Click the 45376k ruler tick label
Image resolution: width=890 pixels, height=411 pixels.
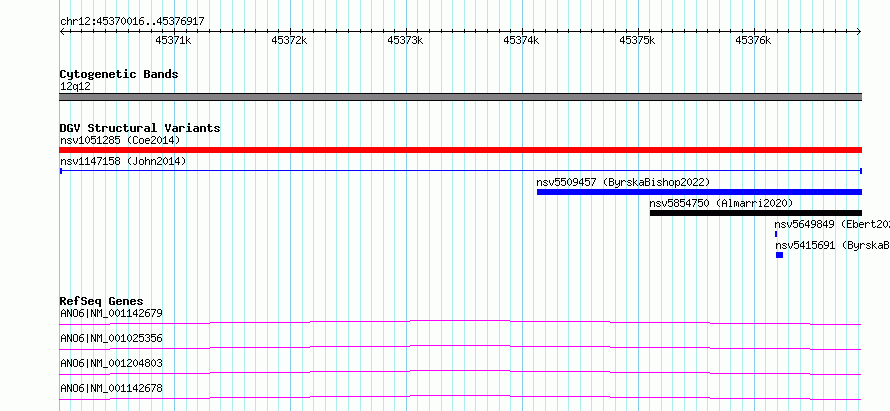coord(753,40)
